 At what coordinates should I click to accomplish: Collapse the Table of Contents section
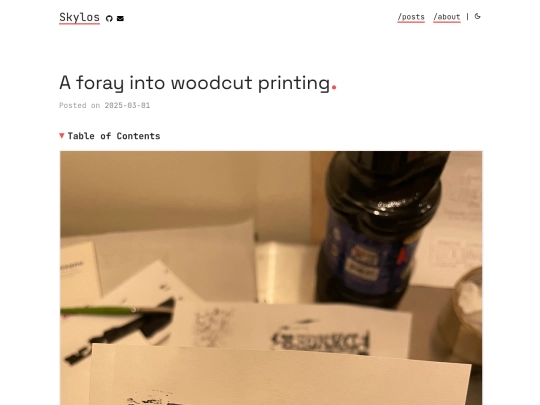pos(110,136)
